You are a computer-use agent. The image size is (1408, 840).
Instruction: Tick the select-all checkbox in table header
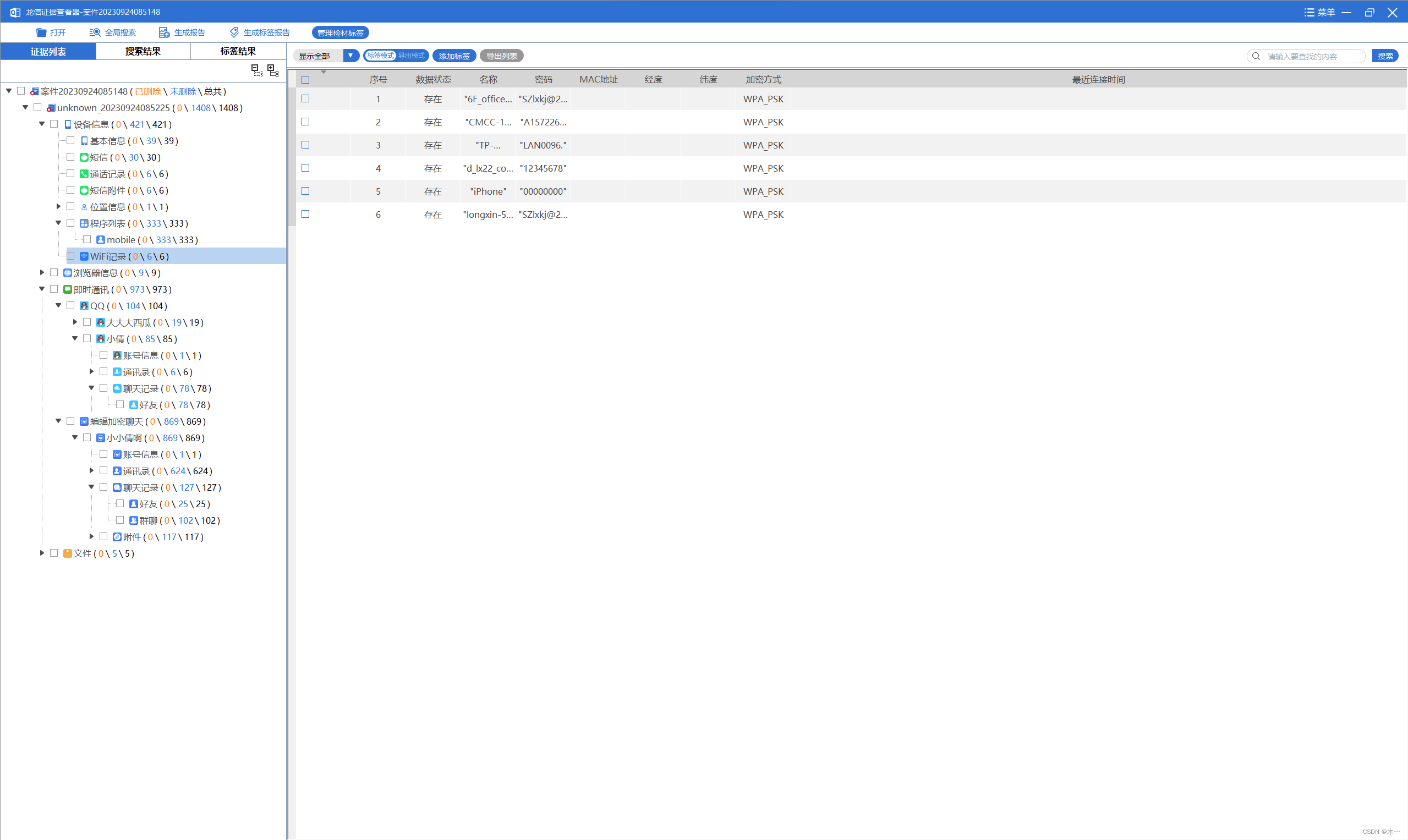click(x=305, y=79)
